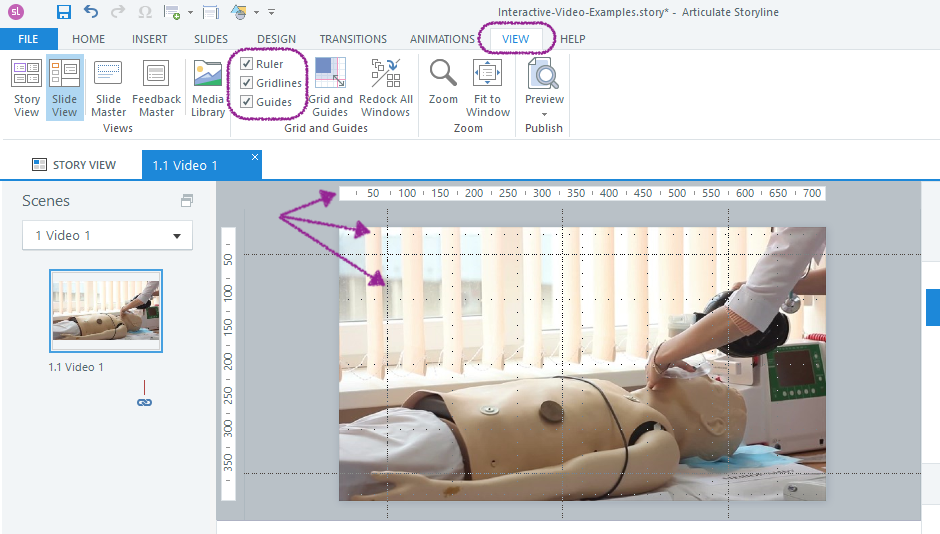Click Redock All Windows
The width and height of the screenshot is (940, 534).
coord(386,87)
